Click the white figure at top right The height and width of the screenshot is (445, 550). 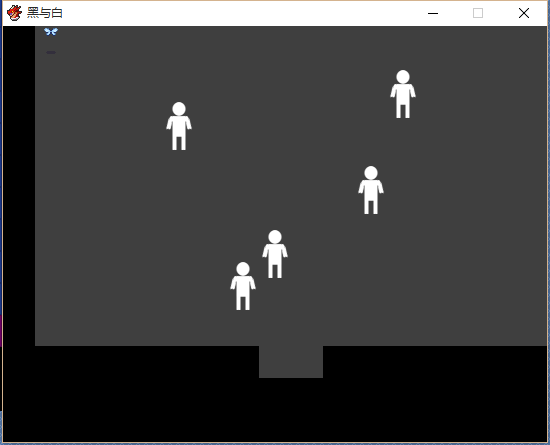click(403, 94)
